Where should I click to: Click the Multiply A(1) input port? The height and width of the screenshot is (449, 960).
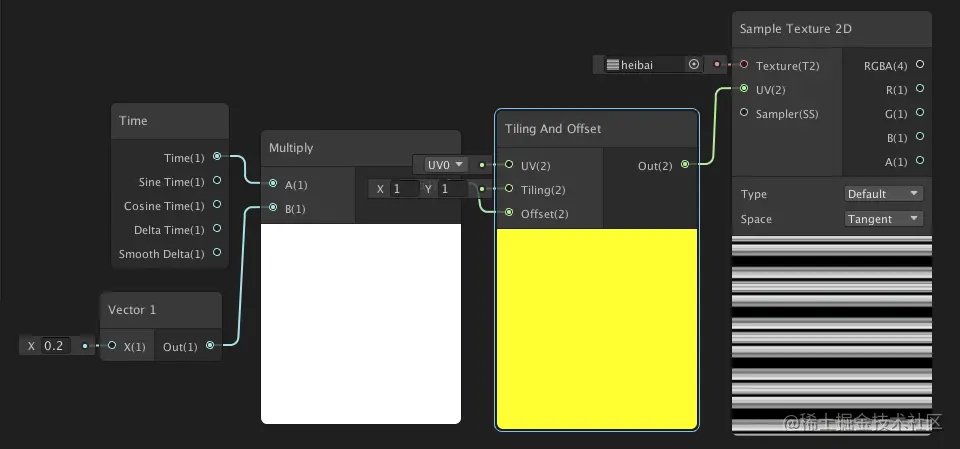pos(273,184)
